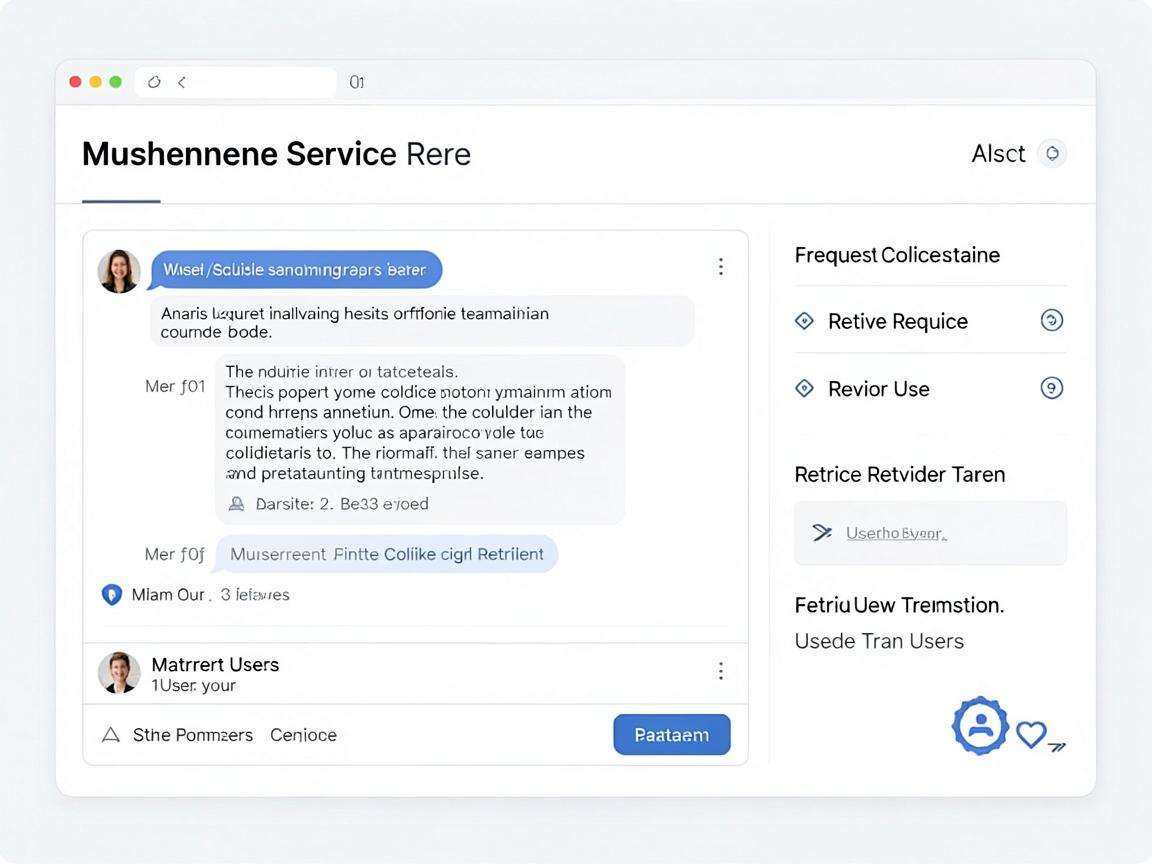Click the Matrrert Users name
Image resolution: width=1152 pixels, height=864 pixels.
coord(215,664)
